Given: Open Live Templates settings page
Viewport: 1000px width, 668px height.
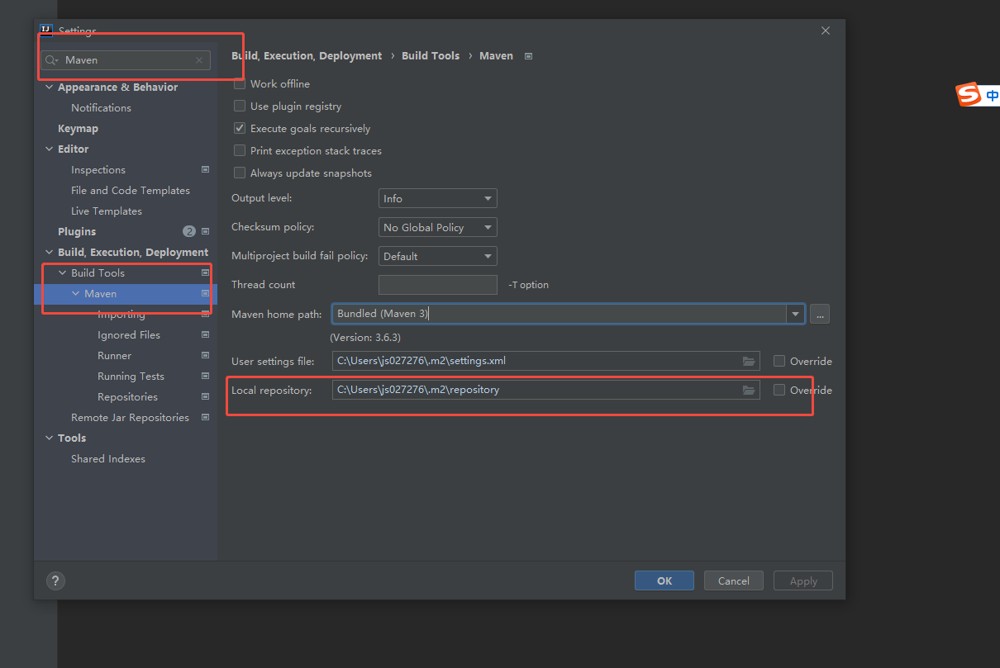Looking at the screenshot, I should pyautogui.click(x=107, y=211).
